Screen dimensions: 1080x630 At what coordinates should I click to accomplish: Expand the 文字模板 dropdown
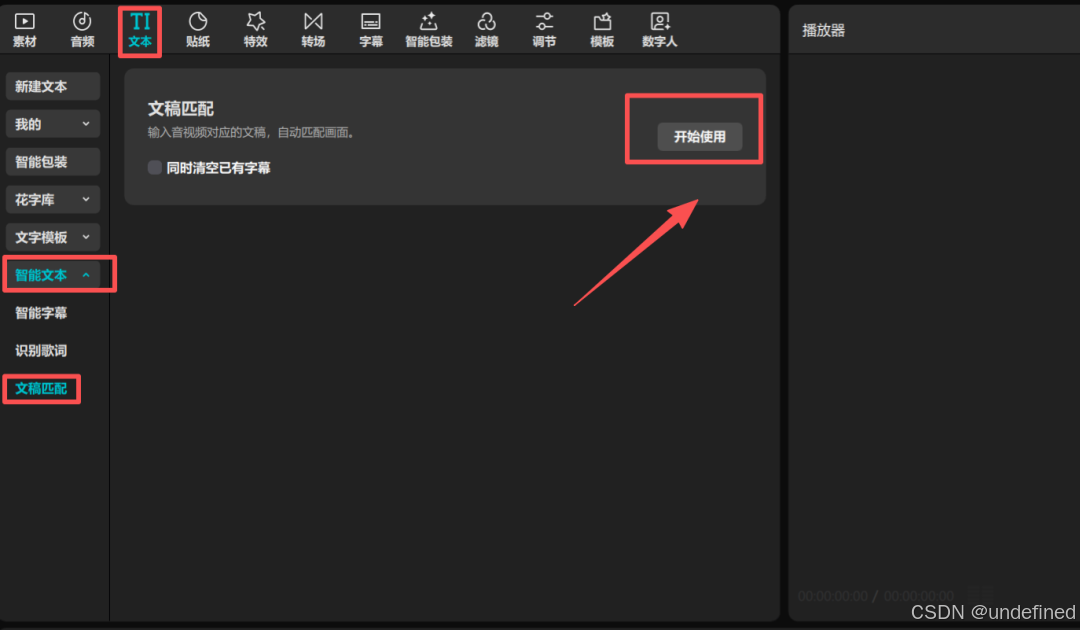(53, 238)
